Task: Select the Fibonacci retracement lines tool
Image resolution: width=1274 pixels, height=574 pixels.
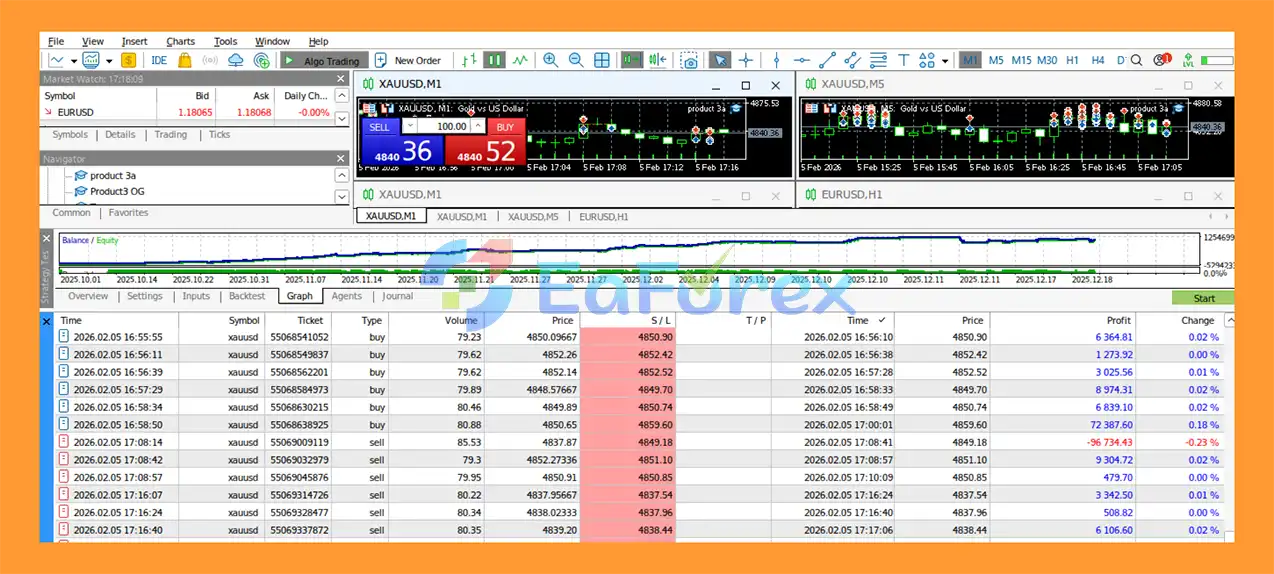Action: point(878,60)
